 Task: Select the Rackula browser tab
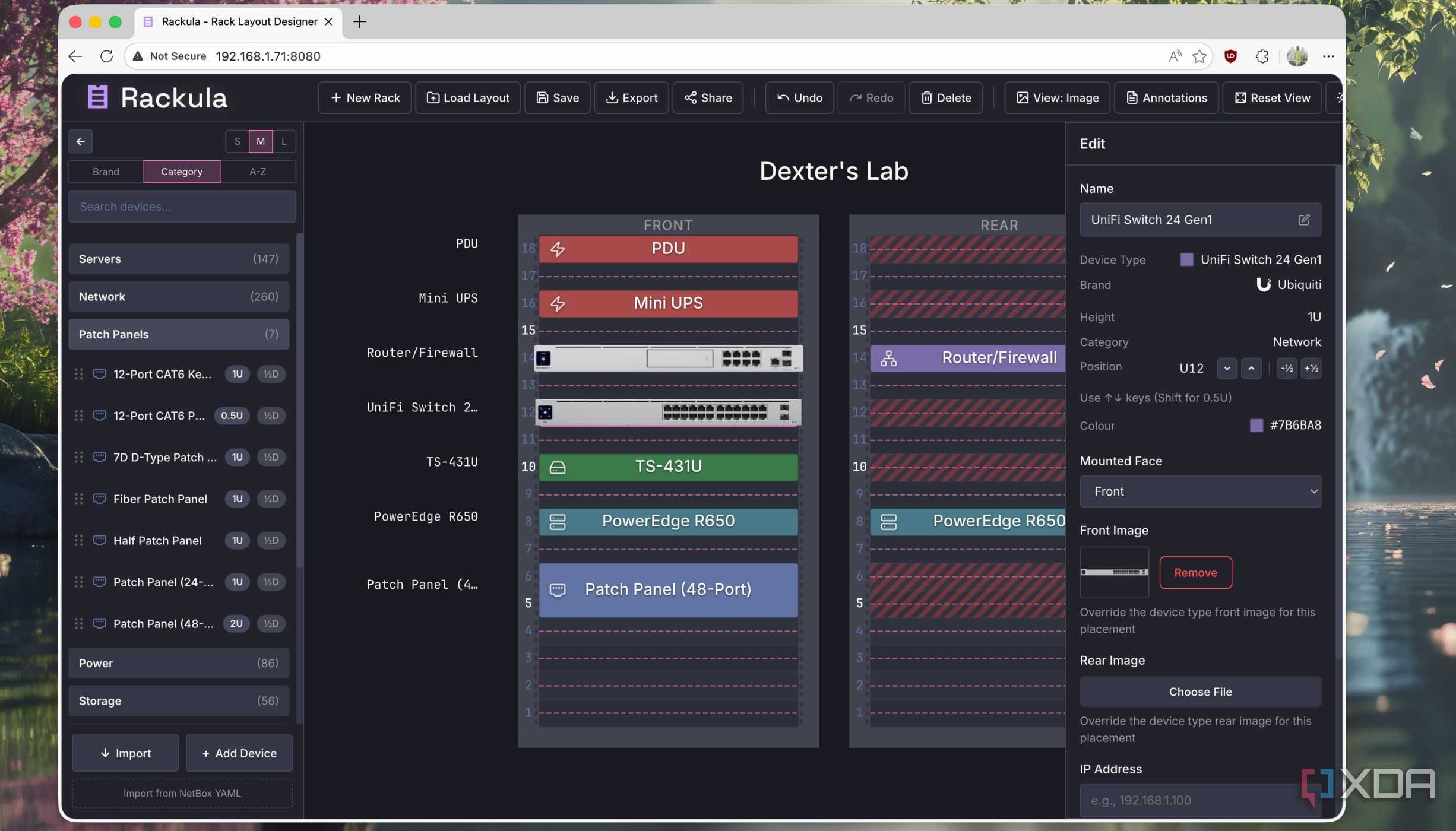(x=238, y=22)
